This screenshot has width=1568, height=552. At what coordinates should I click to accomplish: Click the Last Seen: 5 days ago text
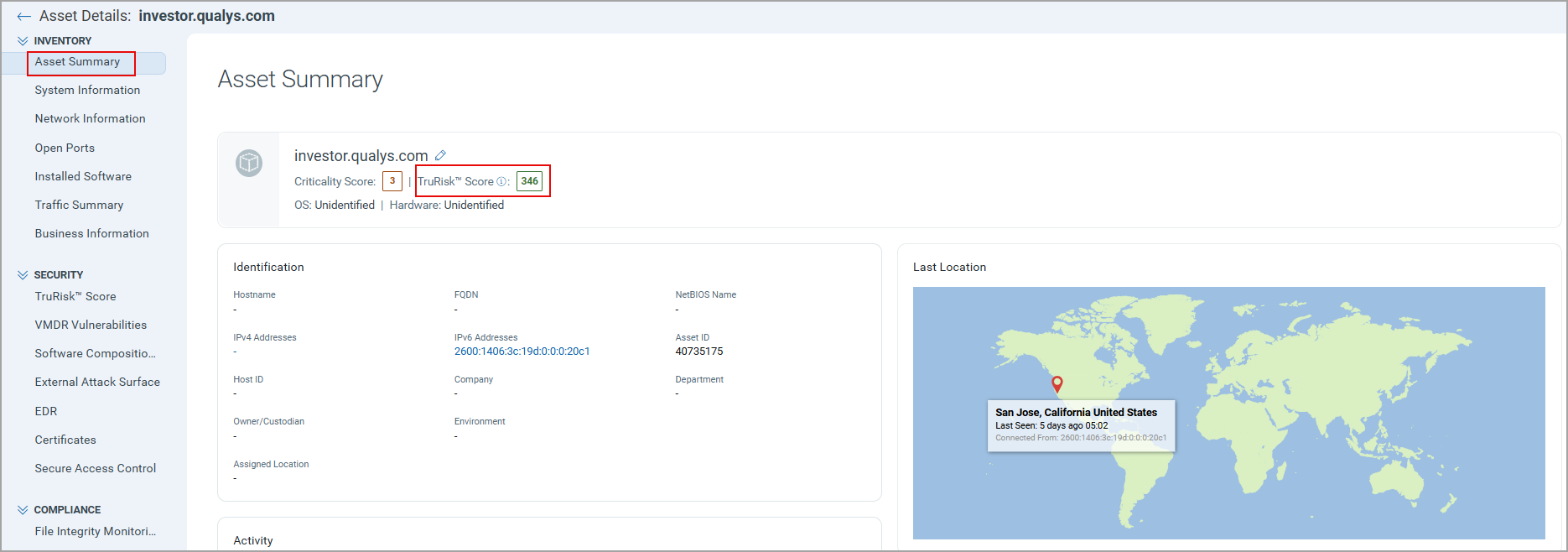coord(1051,425)
